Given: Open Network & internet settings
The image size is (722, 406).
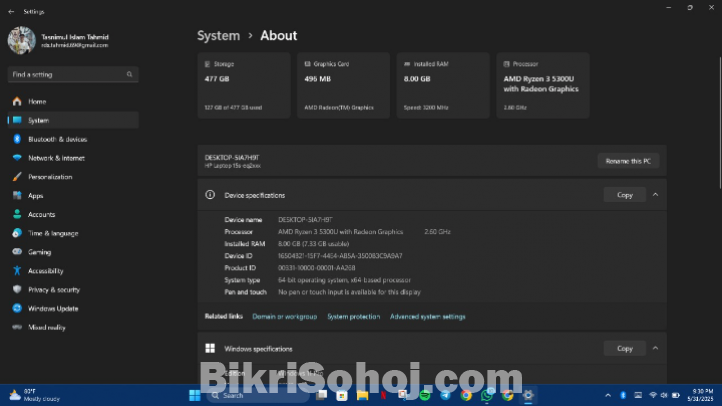Looking at the screenshot, I should (73, 158).
